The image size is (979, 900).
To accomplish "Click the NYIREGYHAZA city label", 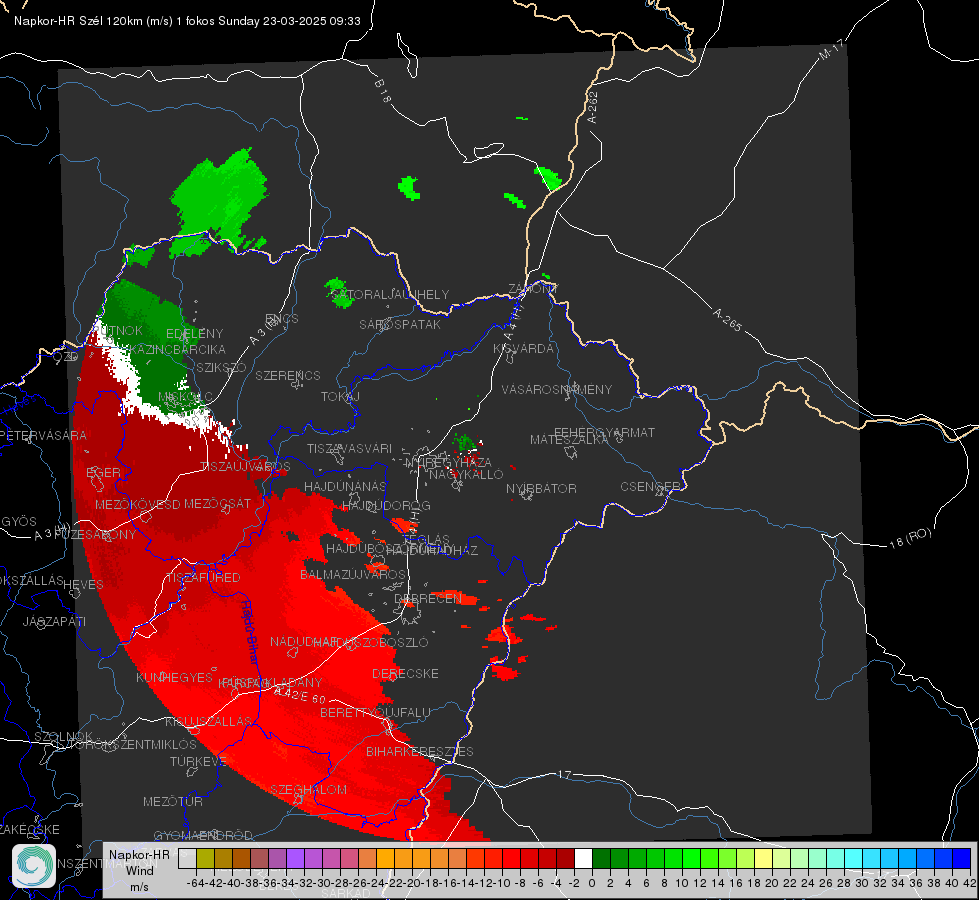I will (x=448, y=463).
